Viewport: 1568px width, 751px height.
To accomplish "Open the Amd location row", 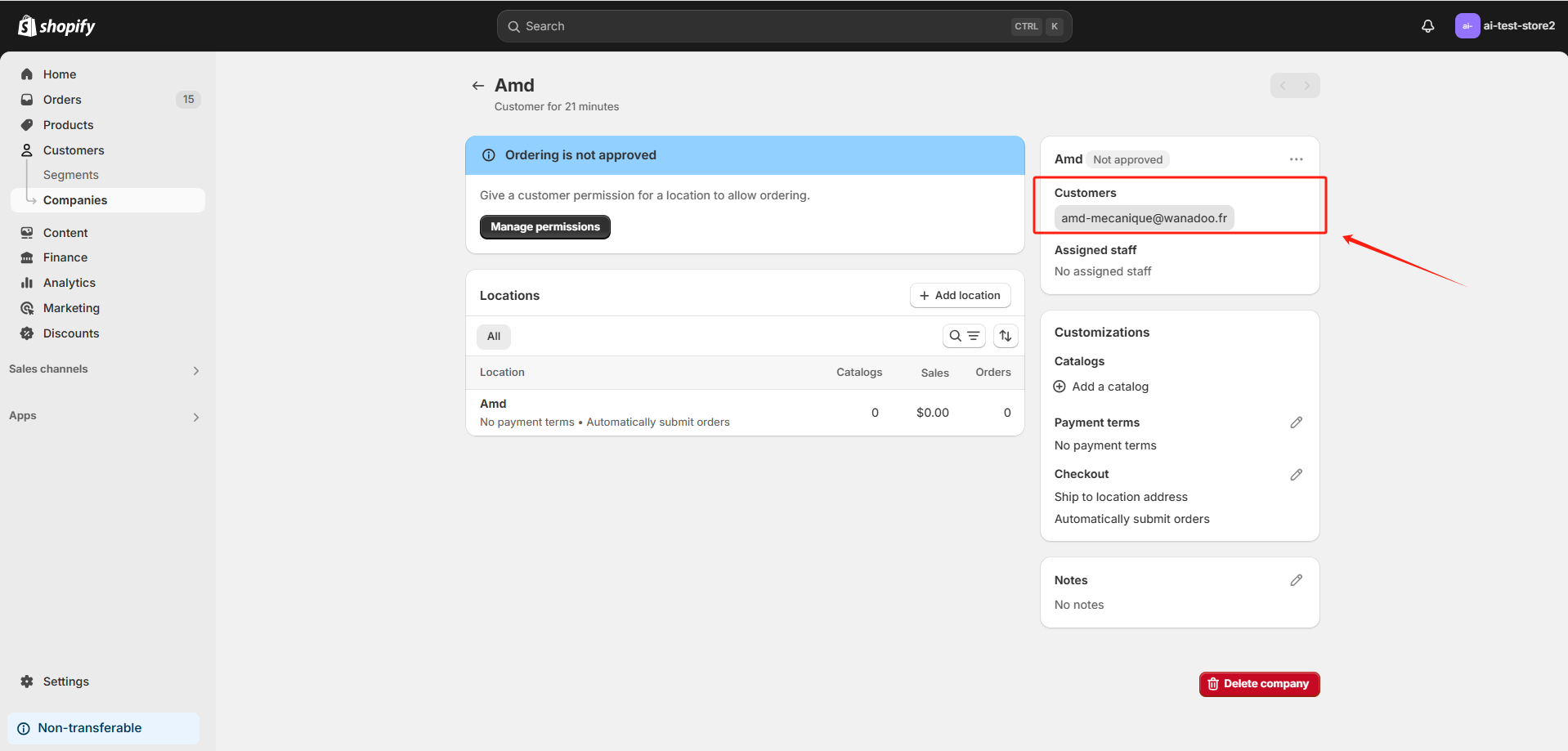I will pyautogui.click(x=745, y=413).
